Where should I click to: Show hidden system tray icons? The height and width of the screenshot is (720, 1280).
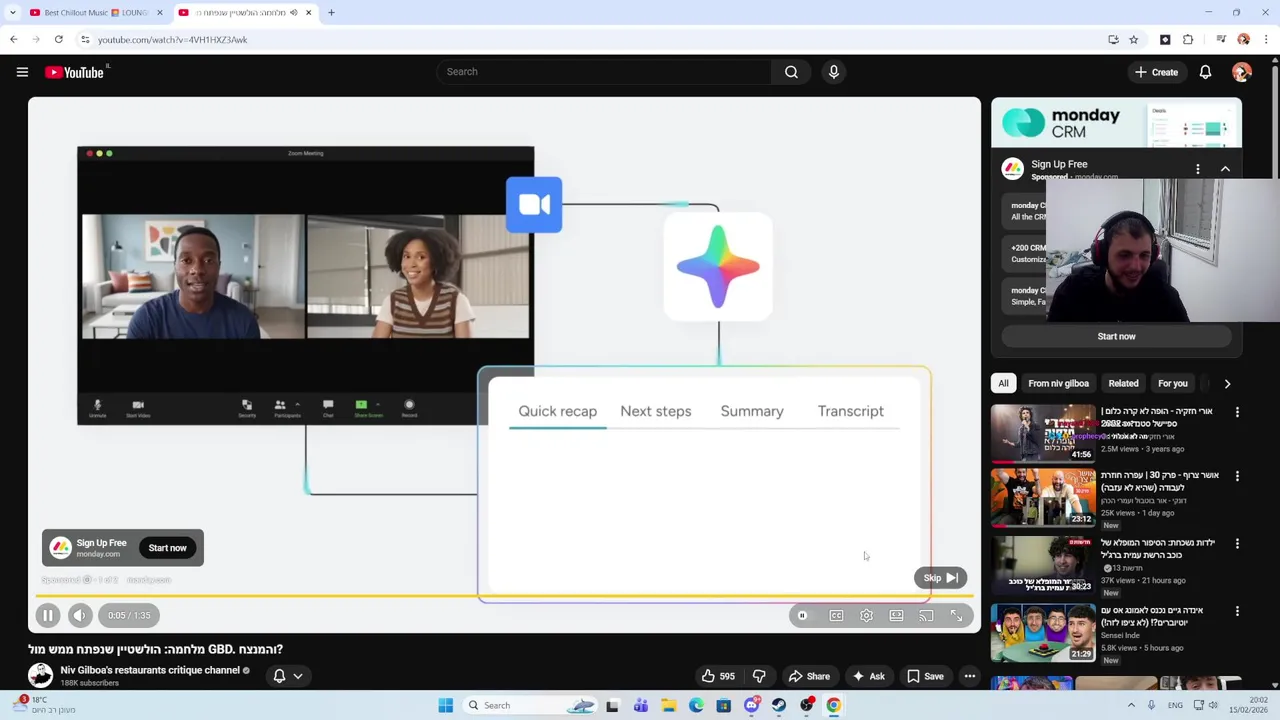click(1131, 706)
